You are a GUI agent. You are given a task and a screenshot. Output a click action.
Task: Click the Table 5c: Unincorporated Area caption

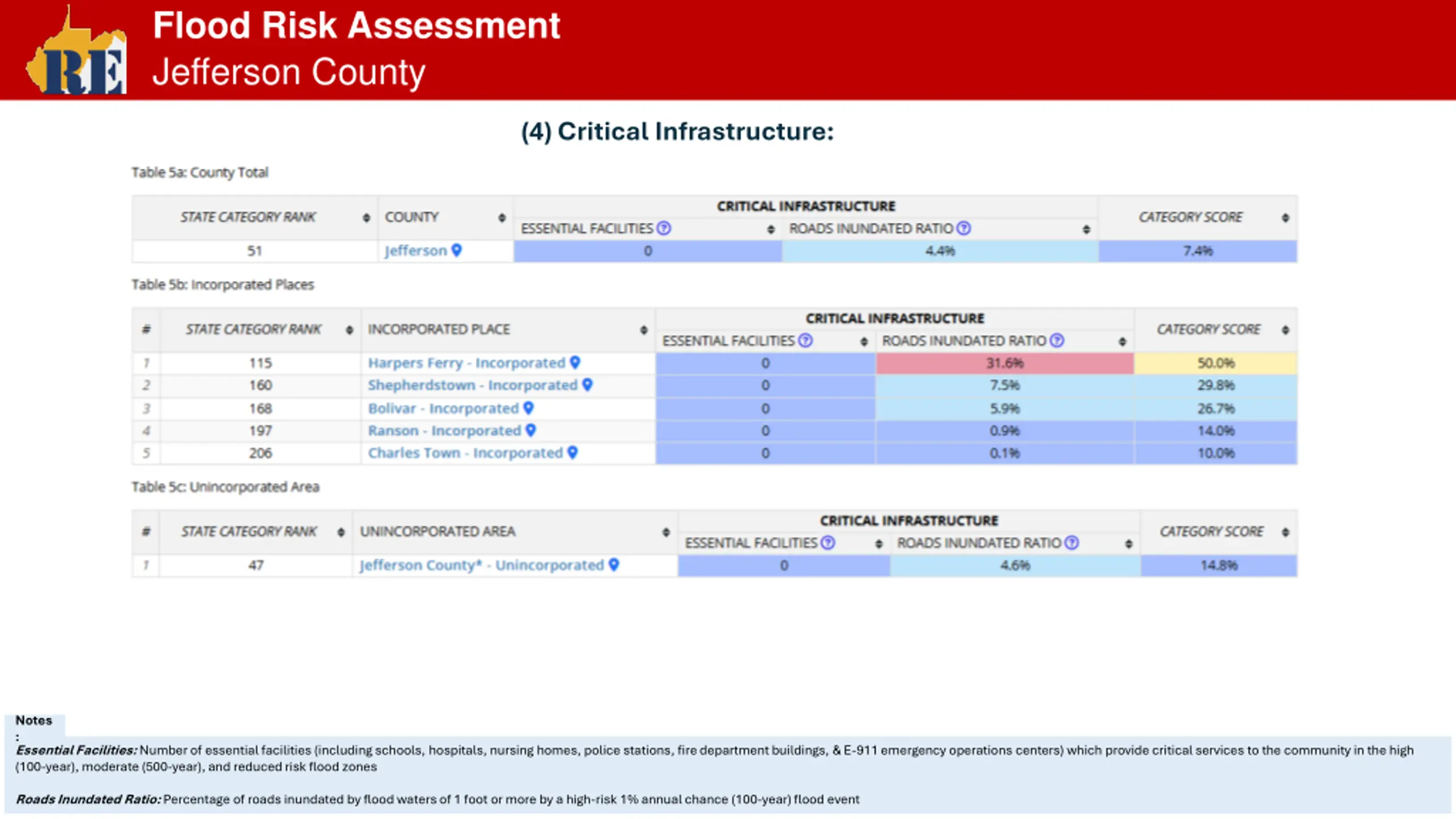point(225,487)
